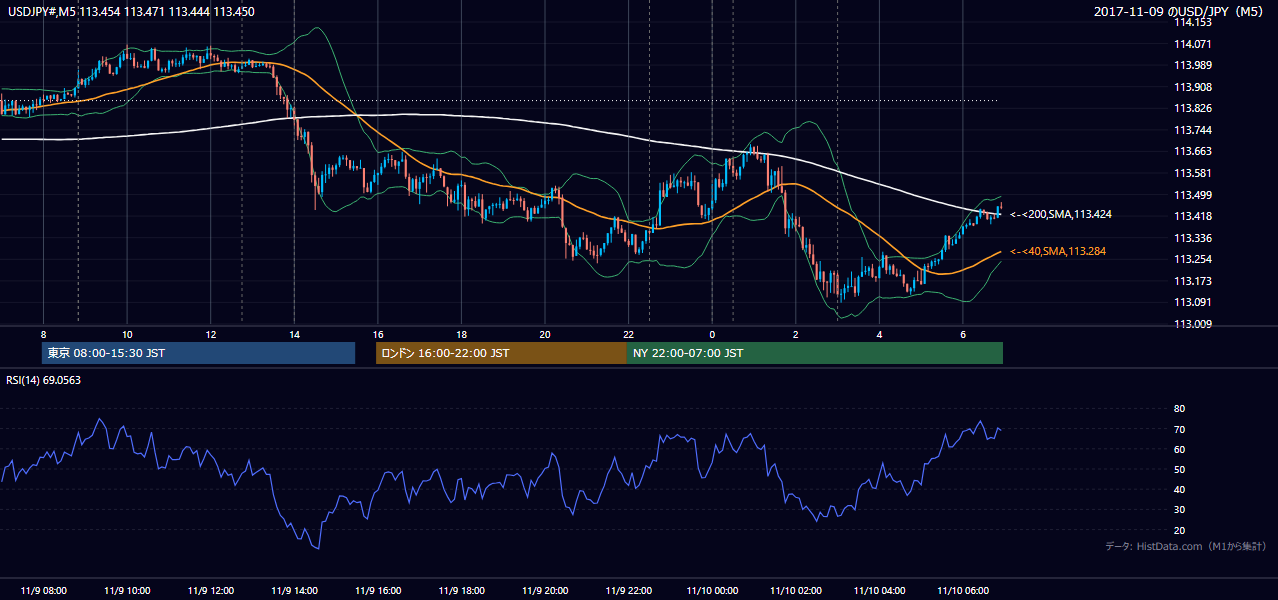
Task: Click the NY session bar 22:00-07:00 JST
Action: point(815,353)
